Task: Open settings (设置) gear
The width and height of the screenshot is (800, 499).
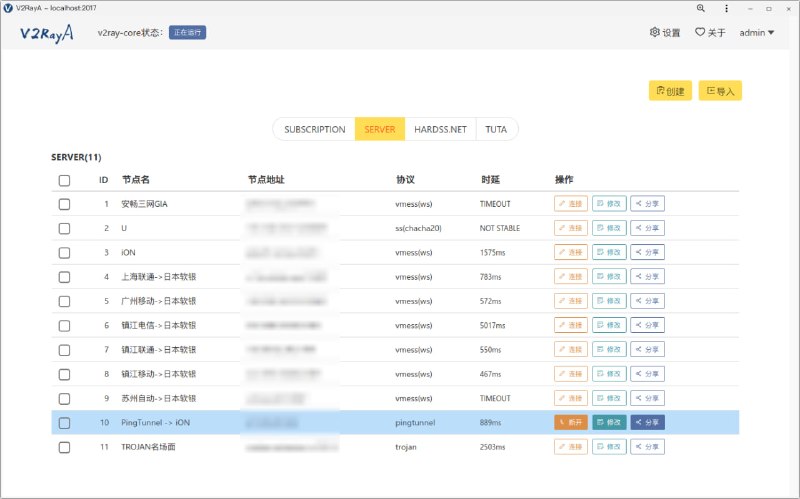Action: [665, 33]
